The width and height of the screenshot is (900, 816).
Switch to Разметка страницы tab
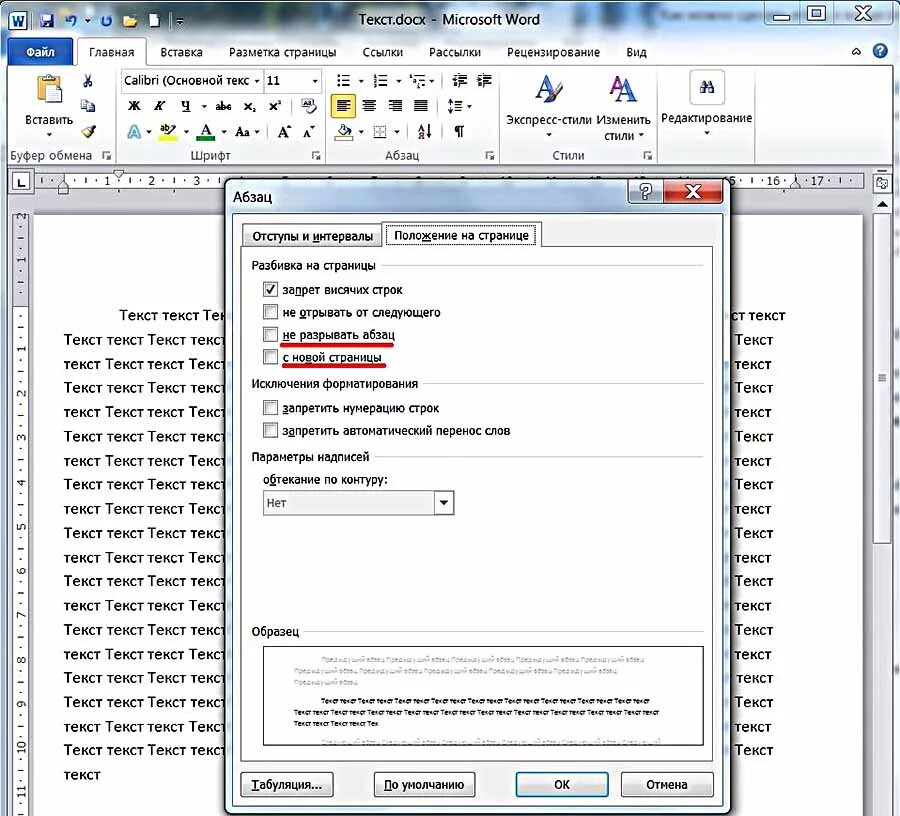(x=282, y=52)
